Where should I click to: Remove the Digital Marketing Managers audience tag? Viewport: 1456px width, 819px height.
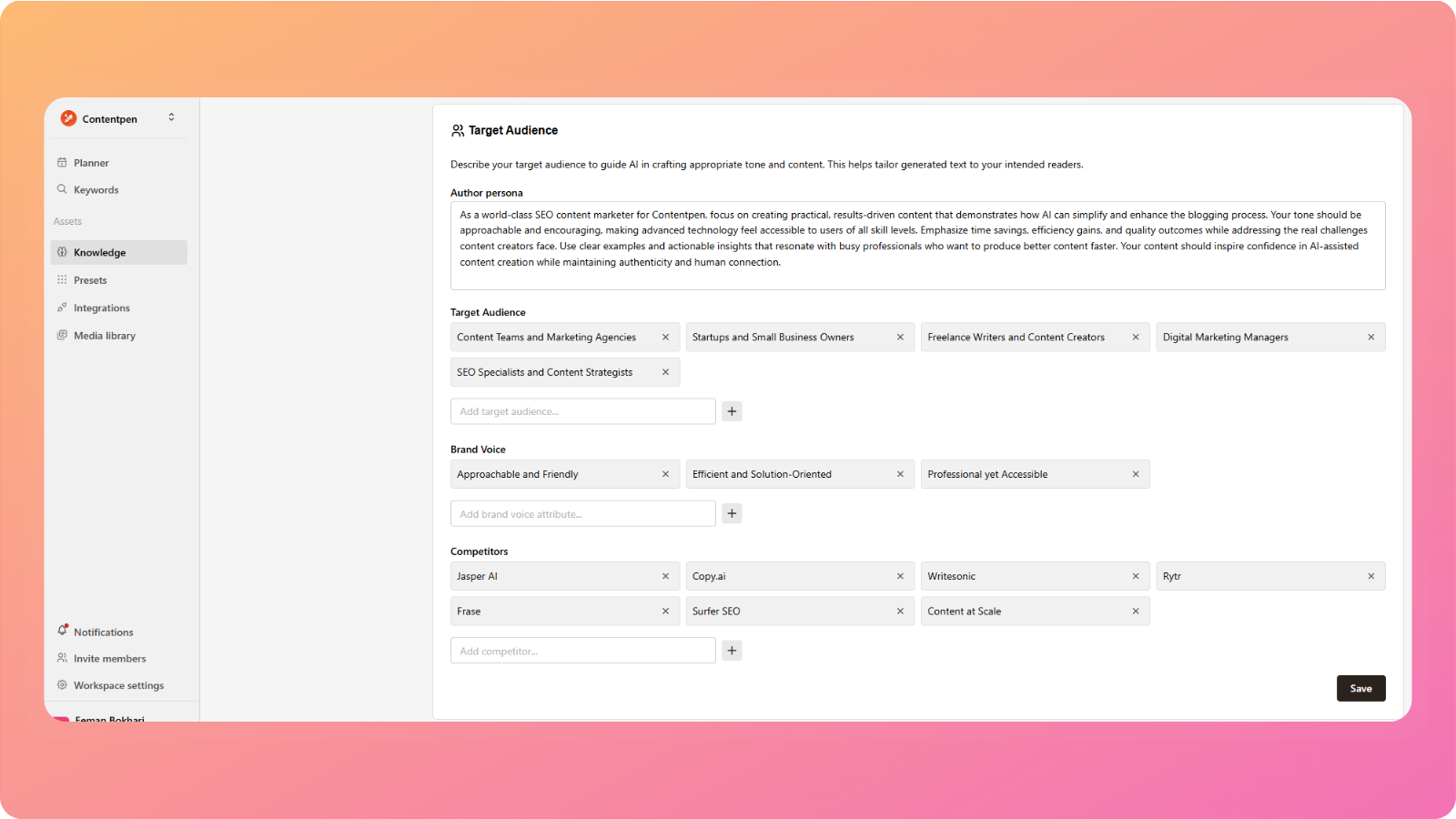point(1370,338)
